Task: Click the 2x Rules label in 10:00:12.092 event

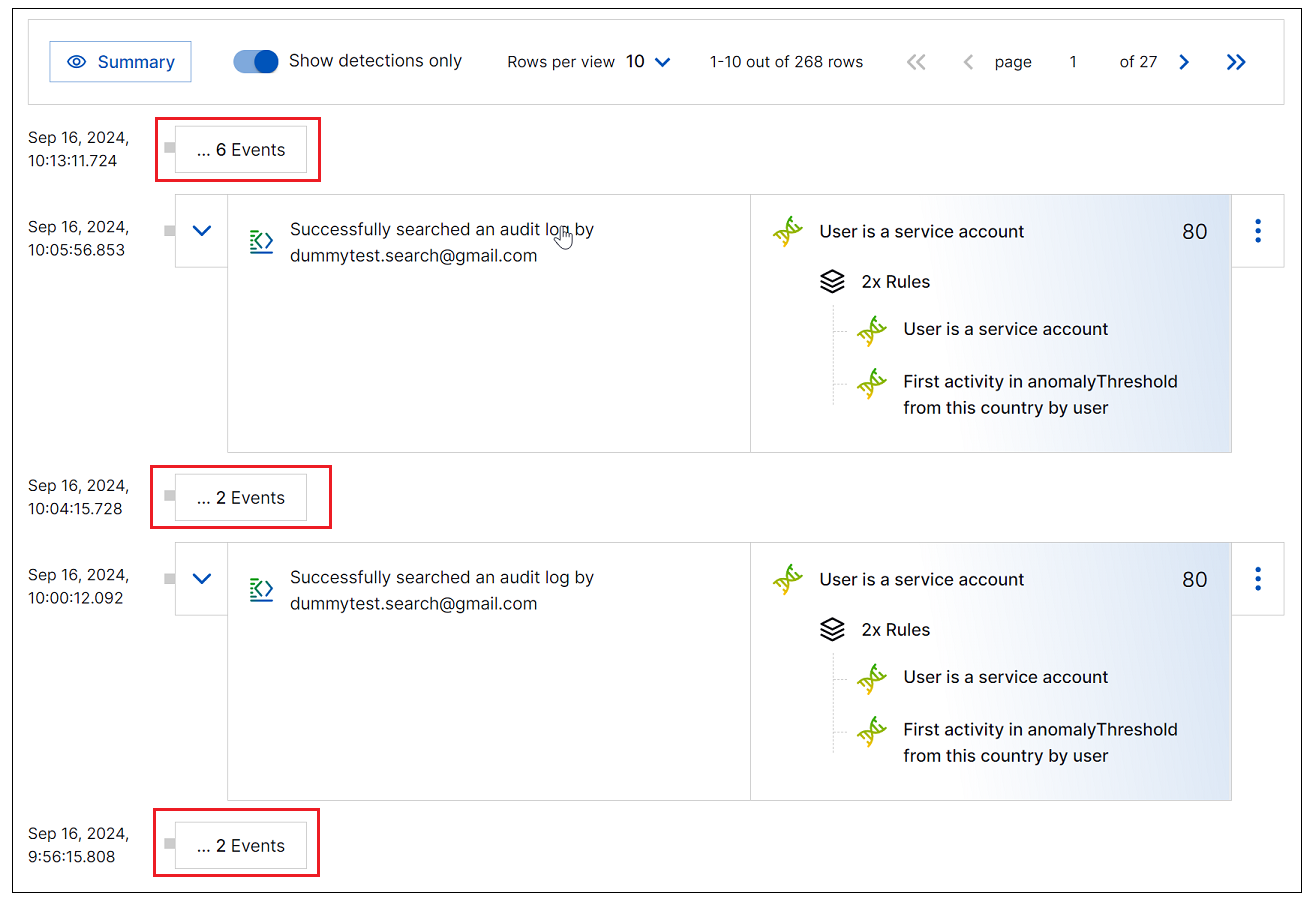Action: pyautogui.click(x=896, y=630)
